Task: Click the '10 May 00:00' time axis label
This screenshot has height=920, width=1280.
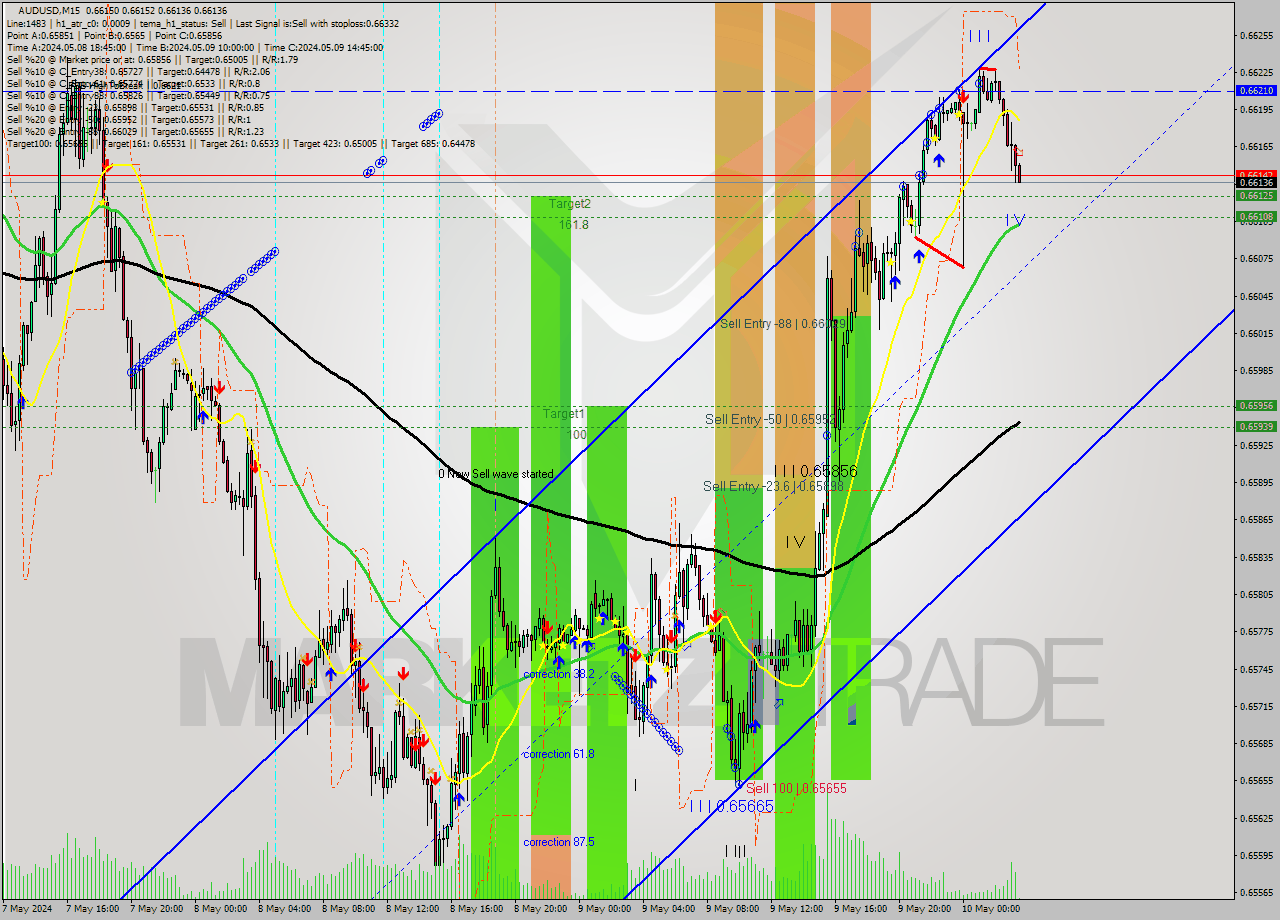Action: [992, 910]
